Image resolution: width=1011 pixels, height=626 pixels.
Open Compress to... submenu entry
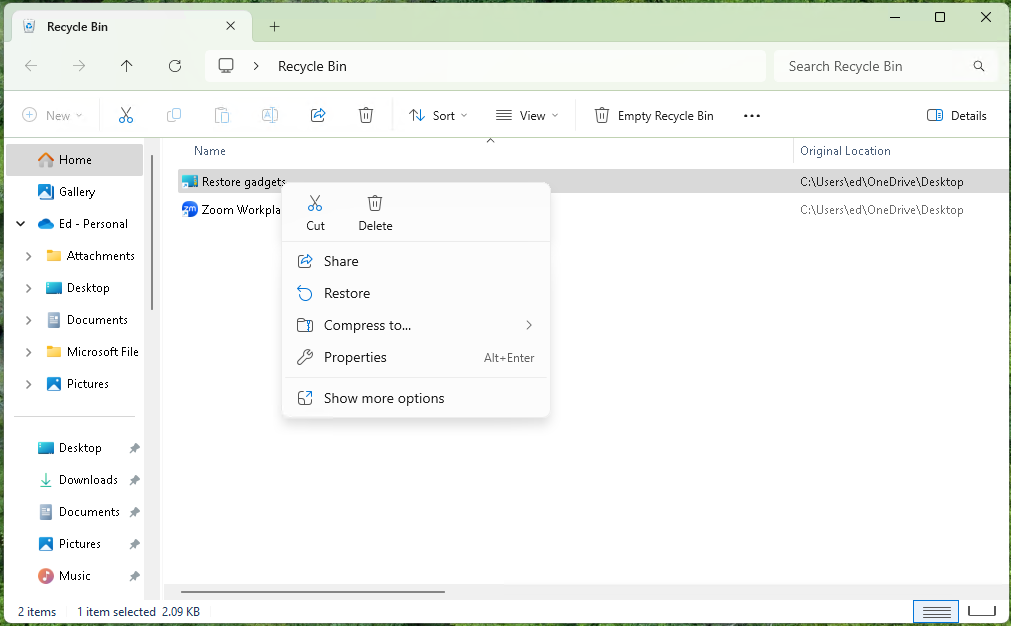(416, 325)
